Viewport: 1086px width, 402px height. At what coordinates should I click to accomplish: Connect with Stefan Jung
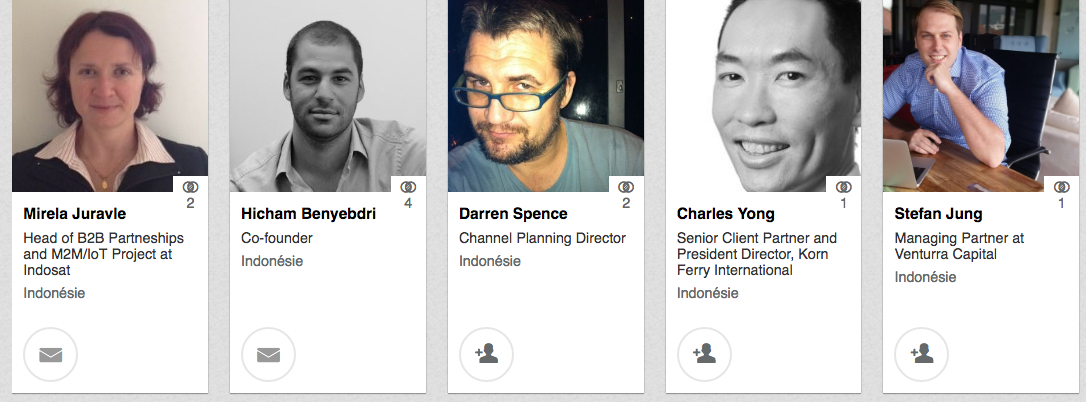(x=921, y=354)
